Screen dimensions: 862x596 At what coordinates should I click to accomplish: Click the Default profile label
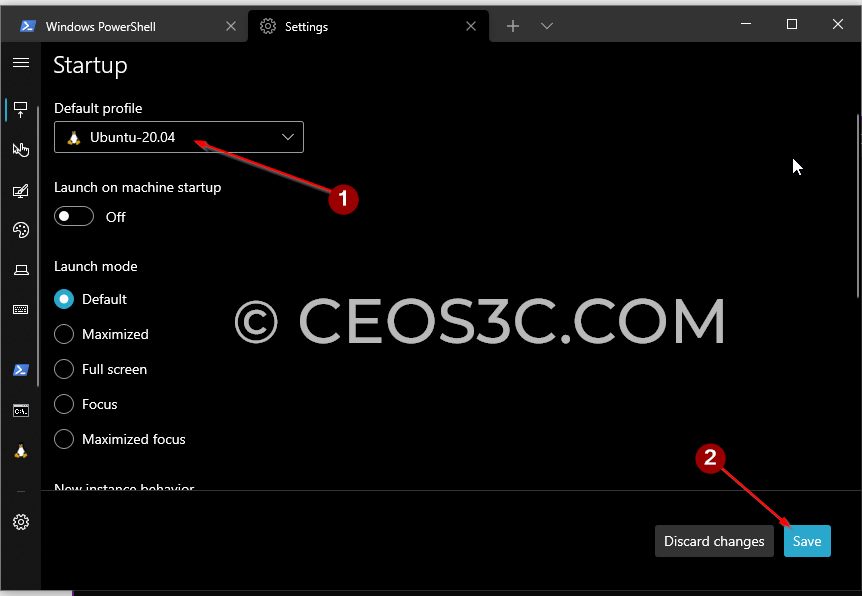click(98, 108)
